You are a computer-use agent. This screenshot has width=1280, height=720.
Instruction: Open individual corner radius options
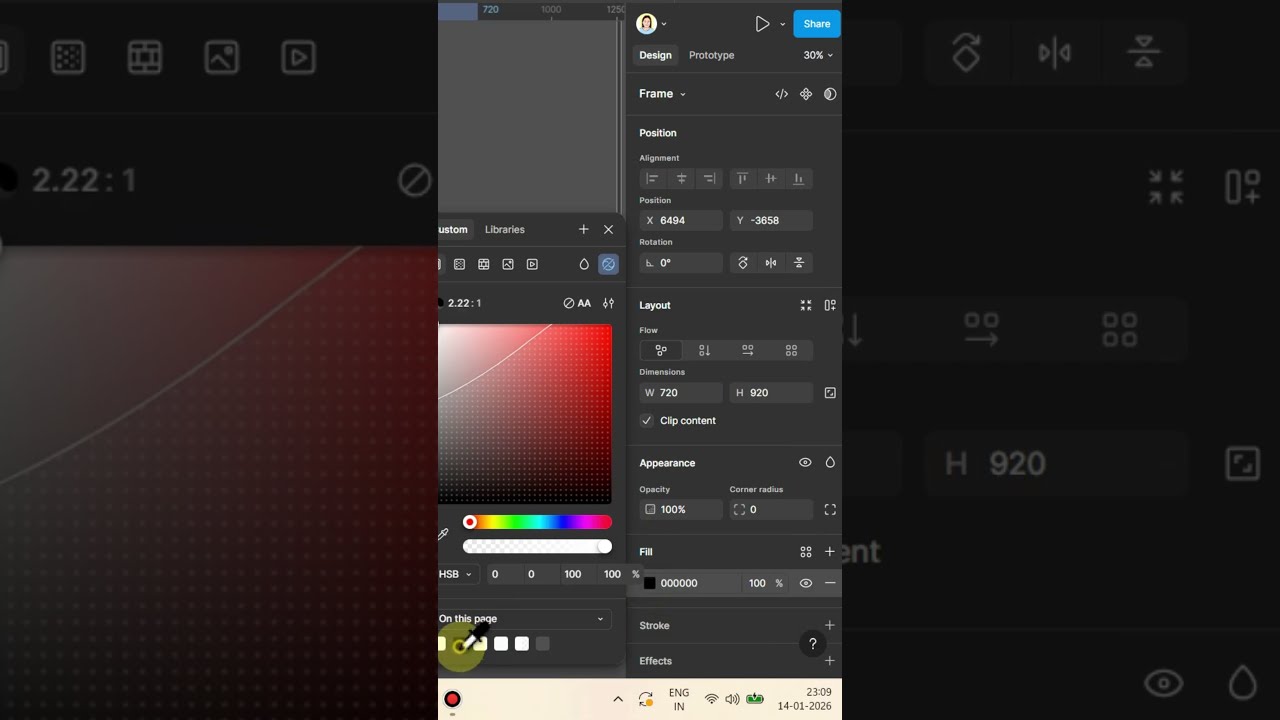830,509
